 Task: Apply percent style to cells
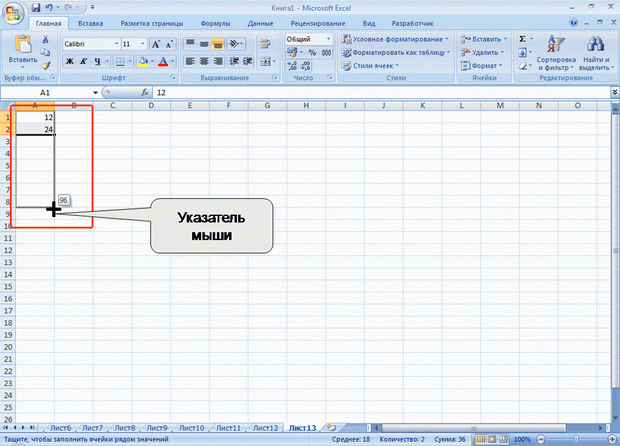[312, 52]
